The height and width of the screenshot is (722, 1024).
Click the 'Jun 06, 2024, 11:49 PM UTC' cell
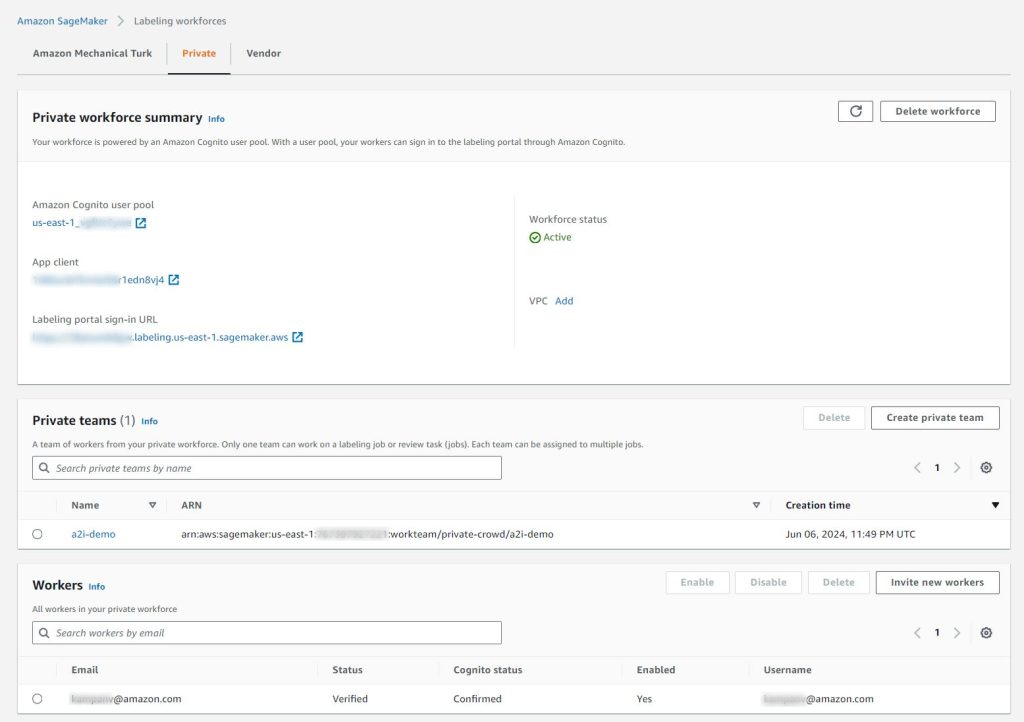(x=850, y=534)
